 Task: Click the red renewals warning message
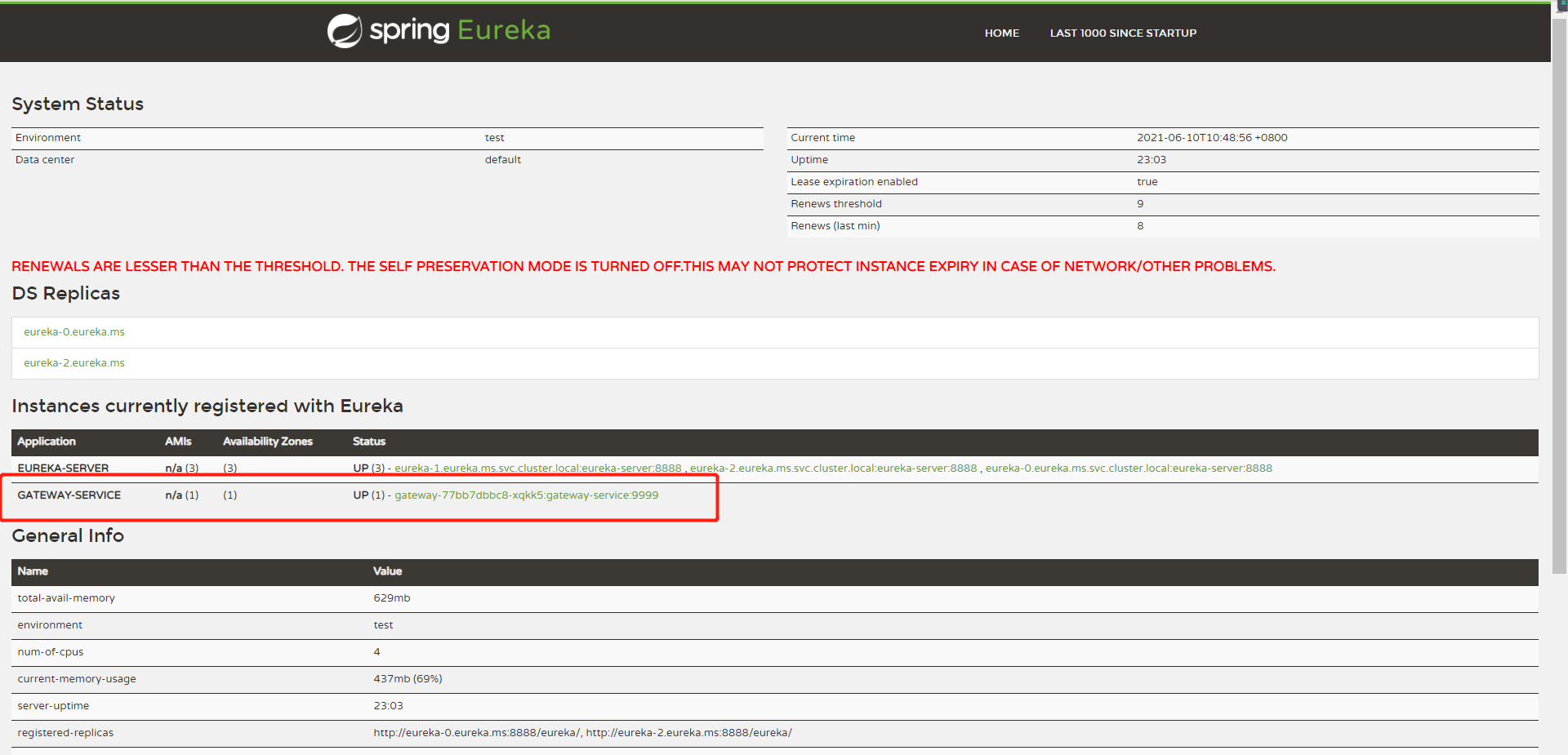[x=644, y=267]
